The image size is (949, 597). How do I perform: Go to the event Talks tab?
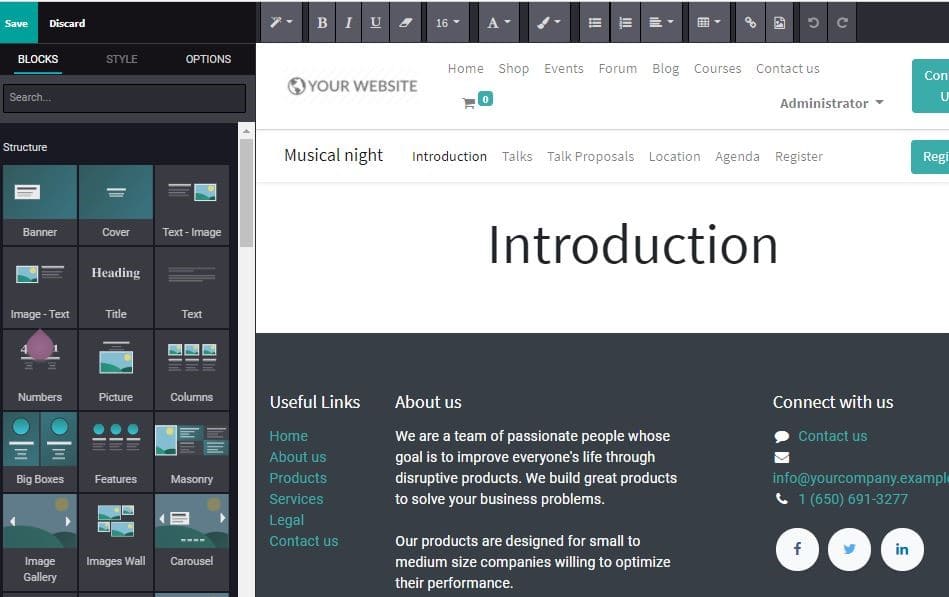517,156
